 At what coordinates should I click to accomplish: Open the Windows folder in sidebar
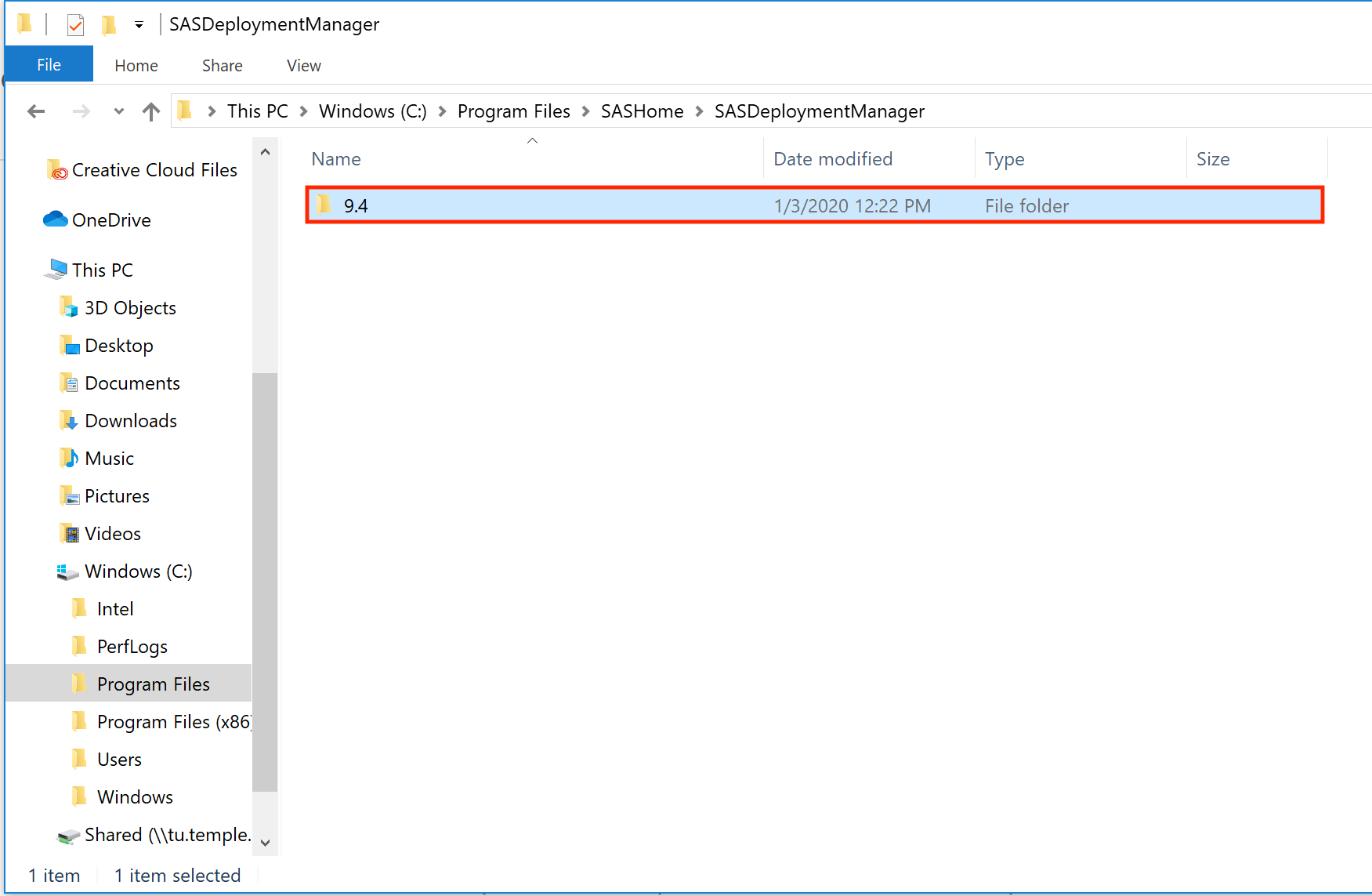135,797
